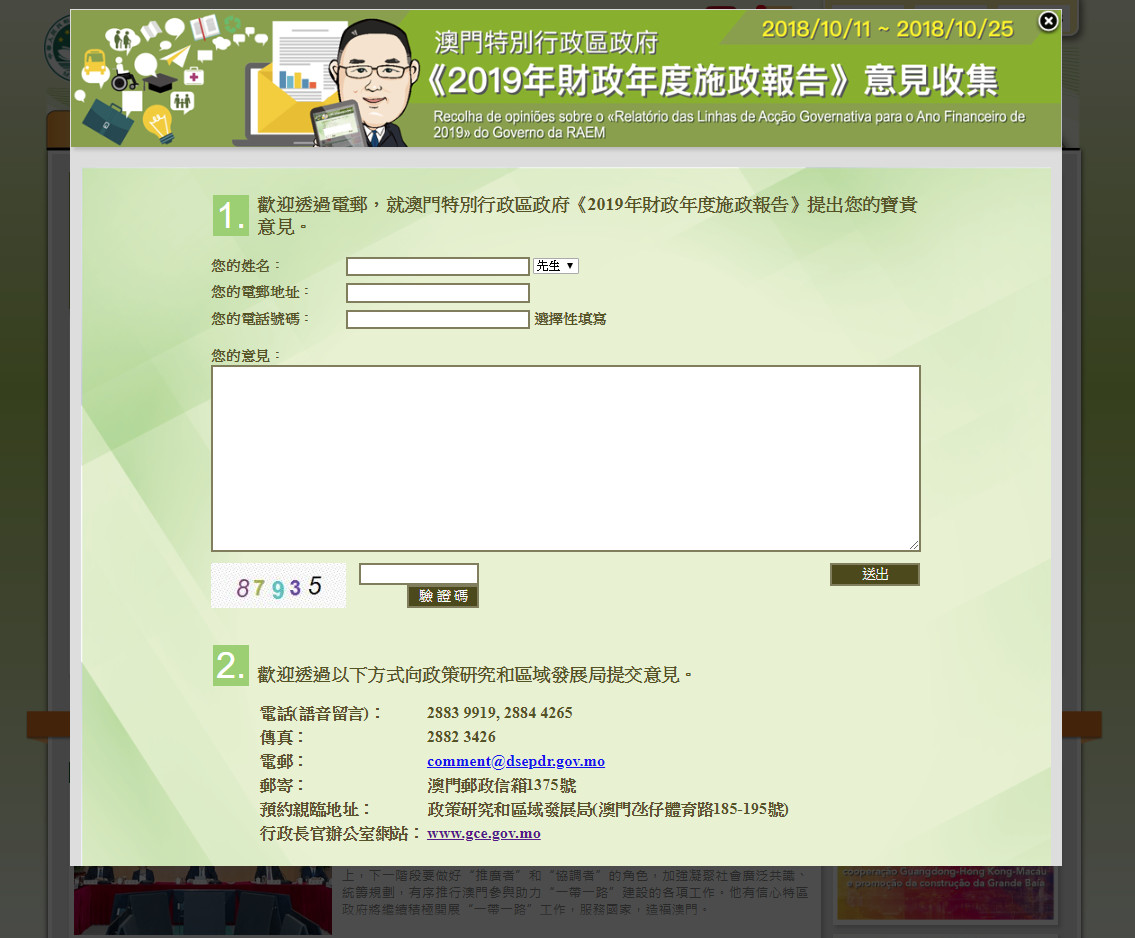Submit the form with 送出 button

[874, 574]
